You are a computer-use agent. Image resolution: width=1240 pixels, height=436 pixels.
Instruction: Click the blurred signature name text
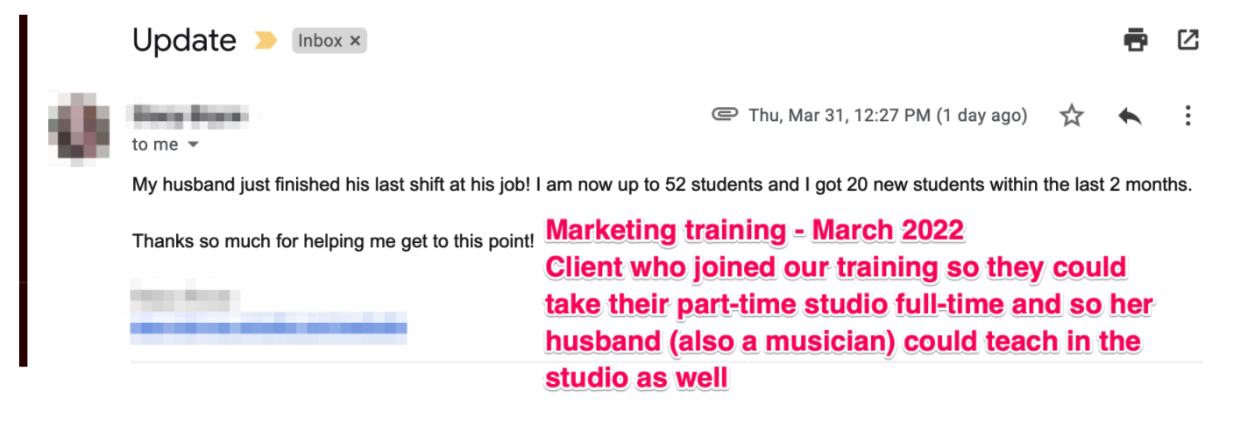[181, 299]
